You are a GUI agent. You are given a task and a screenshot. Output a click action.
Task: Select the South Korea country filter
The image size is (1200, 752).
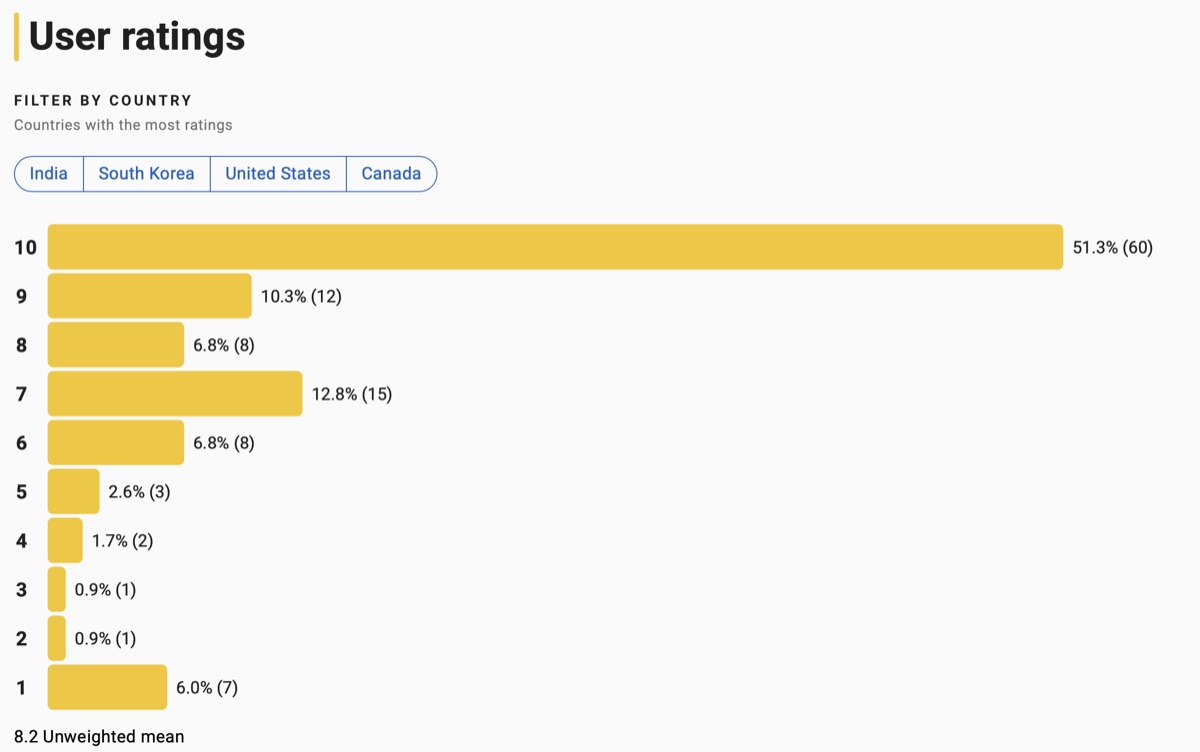pyautogui.click(x=146, y=173)
